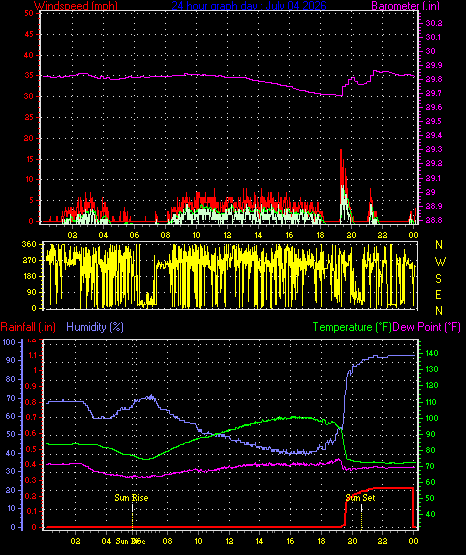Click the 'Rainfall (.in)' legend label
Image resolution: width=466 pixels, height=555 pixels.
point(28,327)
